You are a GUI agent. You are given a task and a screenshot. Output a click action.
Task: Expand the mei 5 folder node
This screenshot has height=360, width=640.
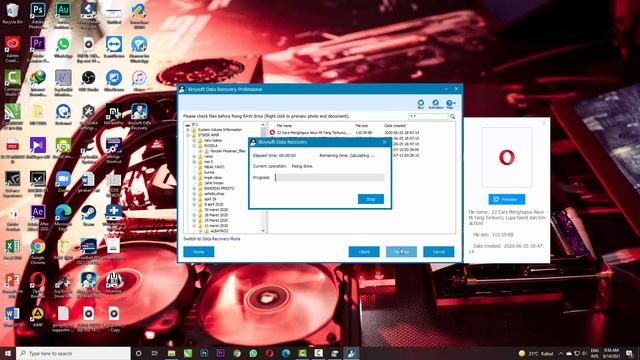(194, 162)
